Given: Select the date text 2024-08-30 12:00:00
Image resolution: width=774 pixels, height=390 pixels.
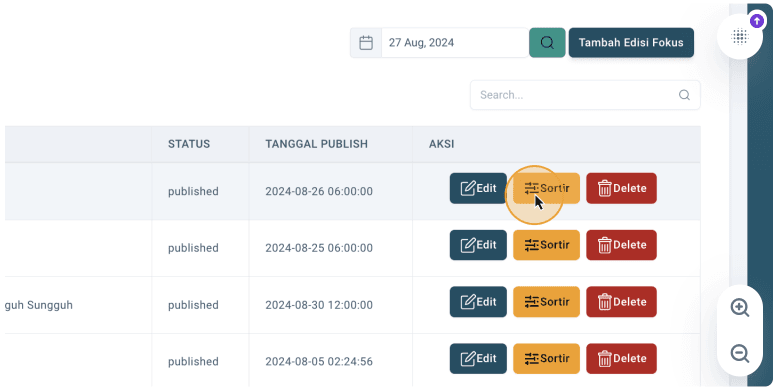Looking at the screenshot, I should pyautogui.click(x=319, y=305).
